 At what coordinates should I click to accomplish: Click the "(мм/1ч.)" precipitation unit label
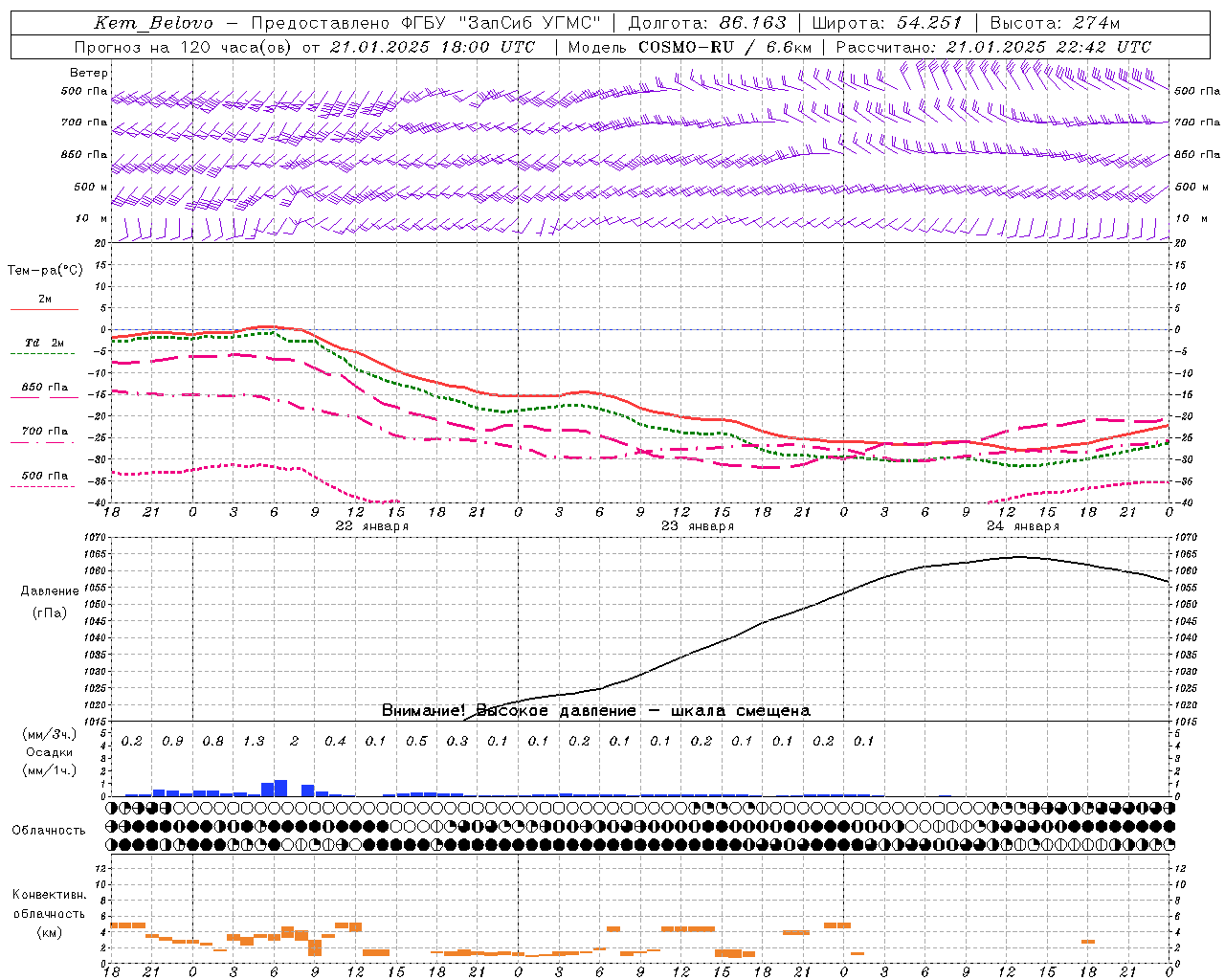click(x=50, y=770)
